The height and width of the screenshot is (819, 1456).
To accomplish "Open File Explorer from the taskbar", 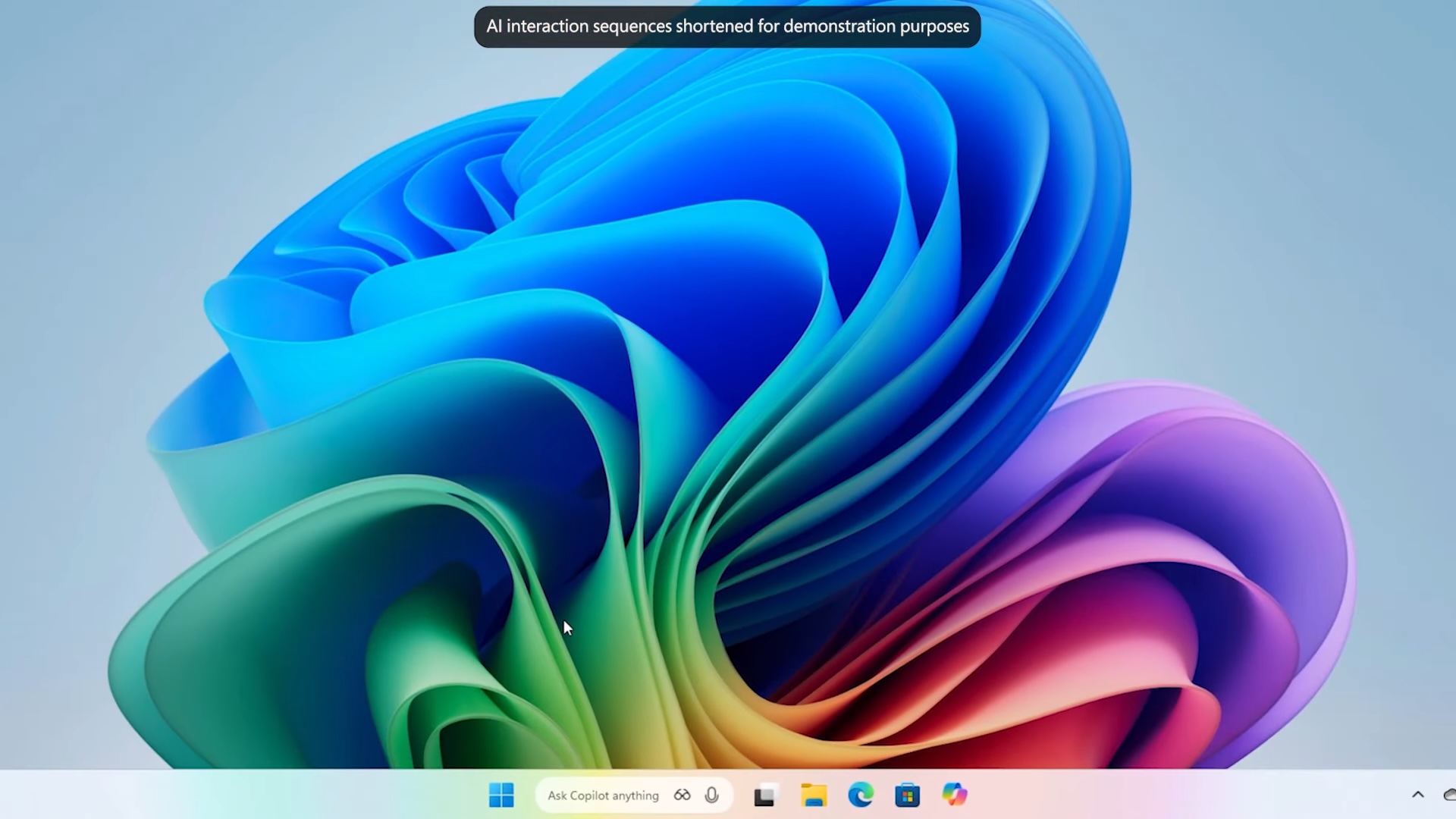I will point(814,795).
